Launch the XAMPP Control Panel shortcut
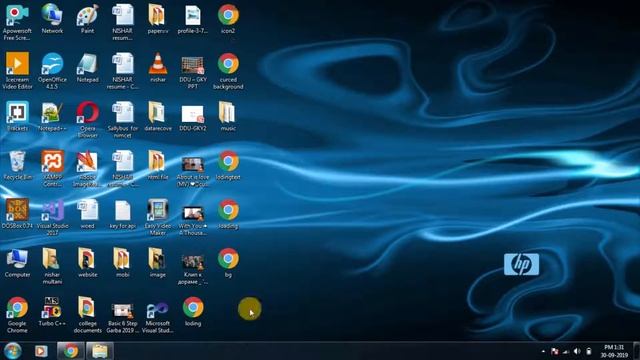The width and height of the screenshot is (640, 360). tap(52, 168)
